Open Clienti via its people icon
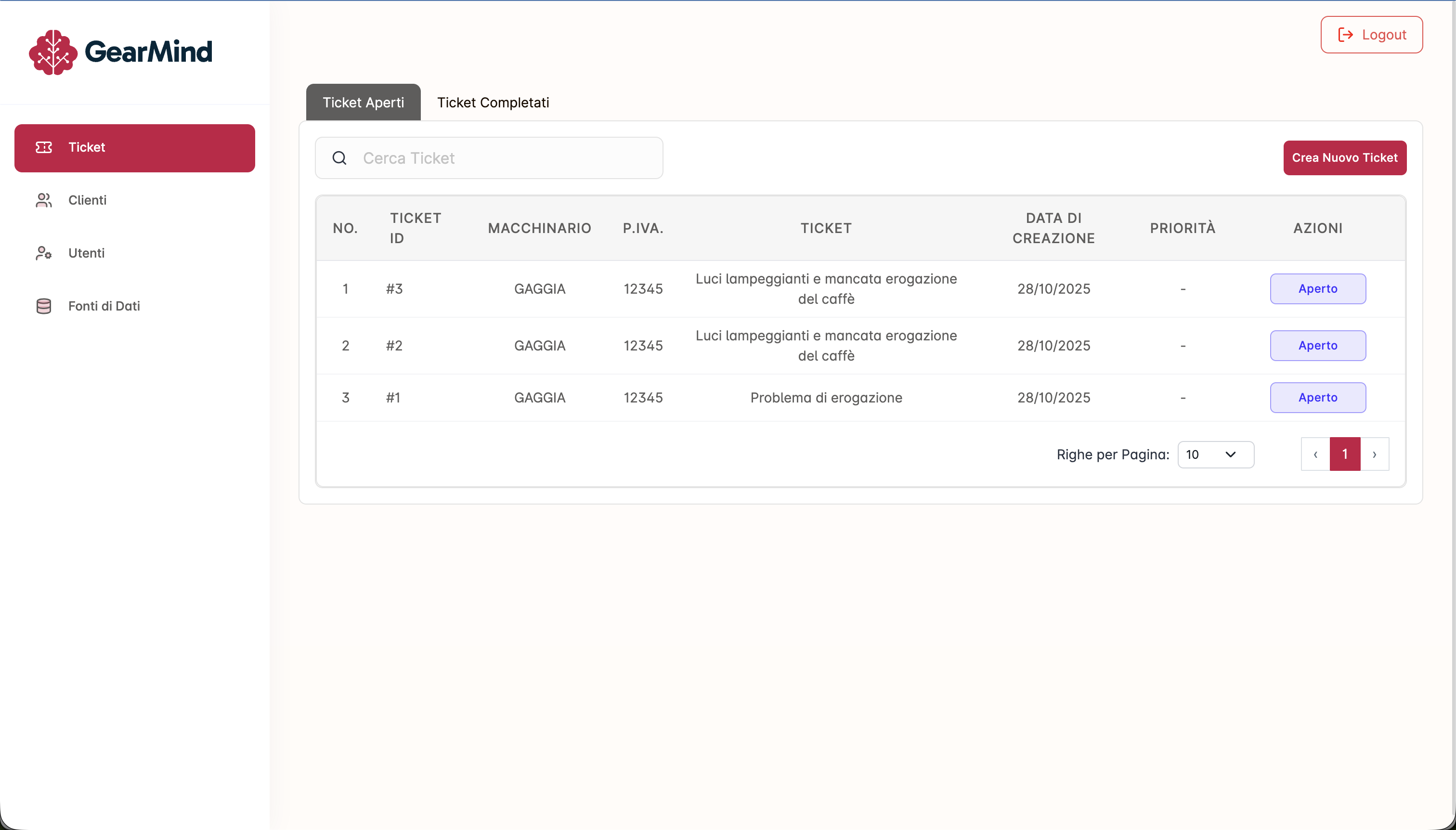The height and width of the screenshot is (830, 1456). [x=44, y=200]
